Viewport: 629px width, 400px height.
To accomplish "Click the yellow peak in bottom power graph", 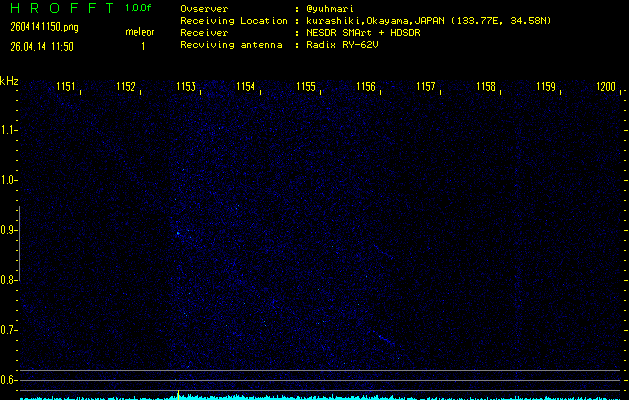I will coord(178,393).
